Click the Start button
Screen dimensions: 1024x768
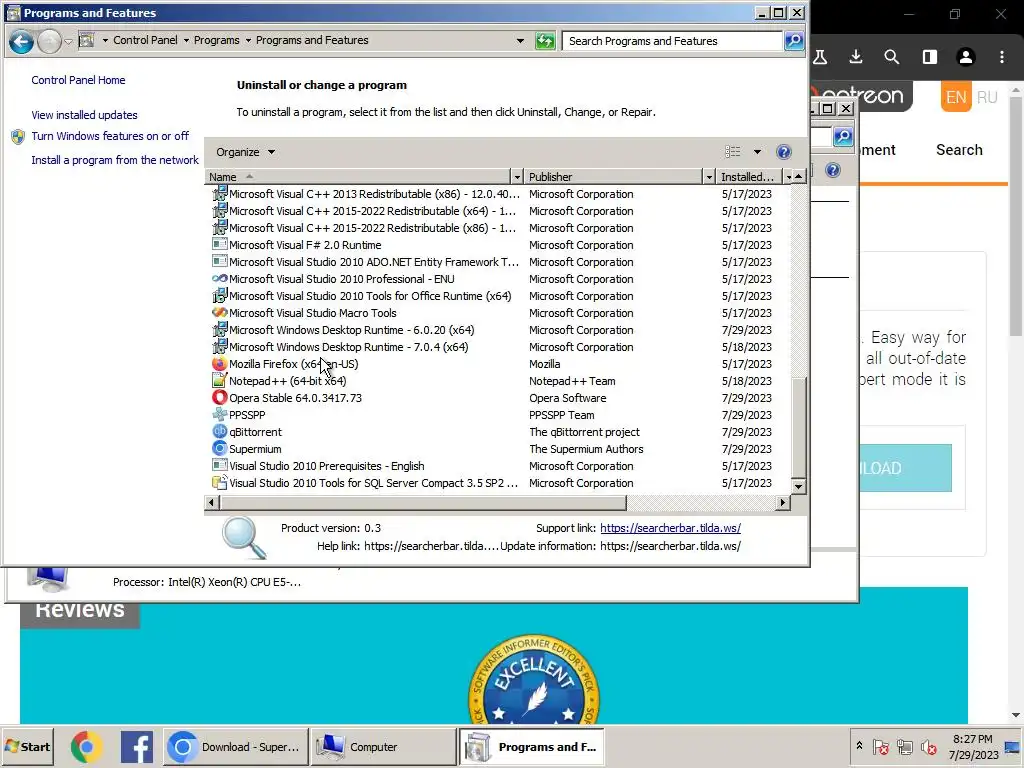click(x=27, y=747)
